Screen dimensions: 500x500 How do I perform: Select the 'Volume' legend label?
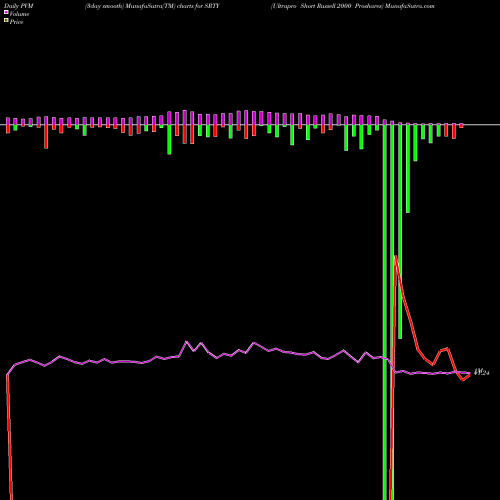[19, 14]
